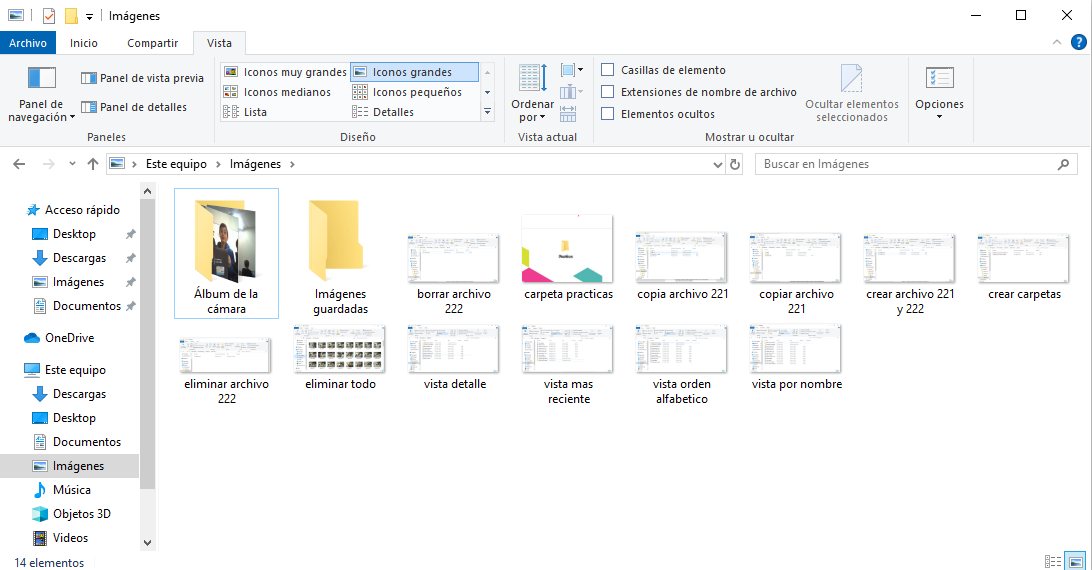
Task: Open the Archivo menu tab
Action: click(x=28, y=43)
